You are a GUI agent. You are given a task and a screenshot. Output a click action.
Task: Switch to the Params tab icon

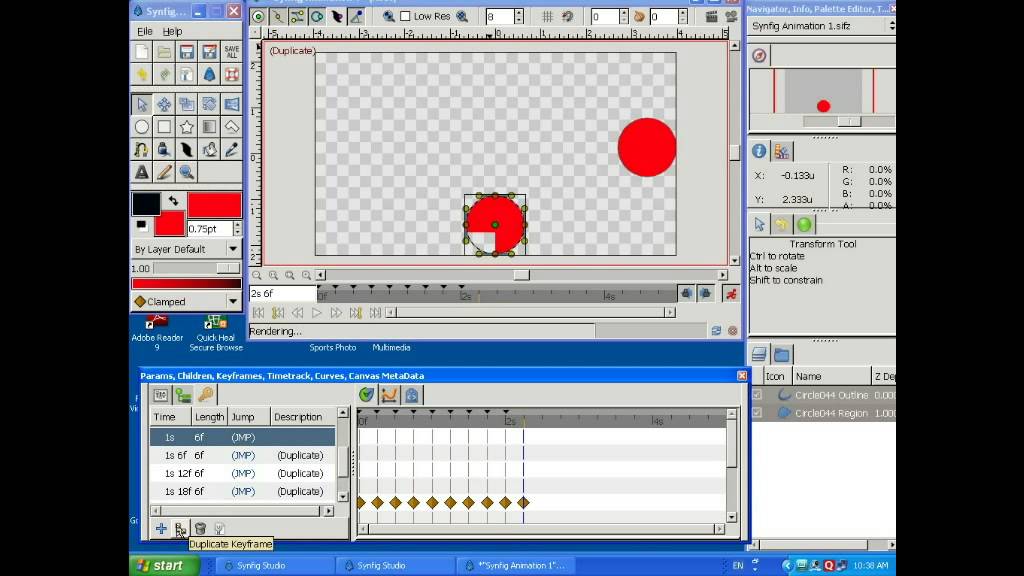click(161, 394)
